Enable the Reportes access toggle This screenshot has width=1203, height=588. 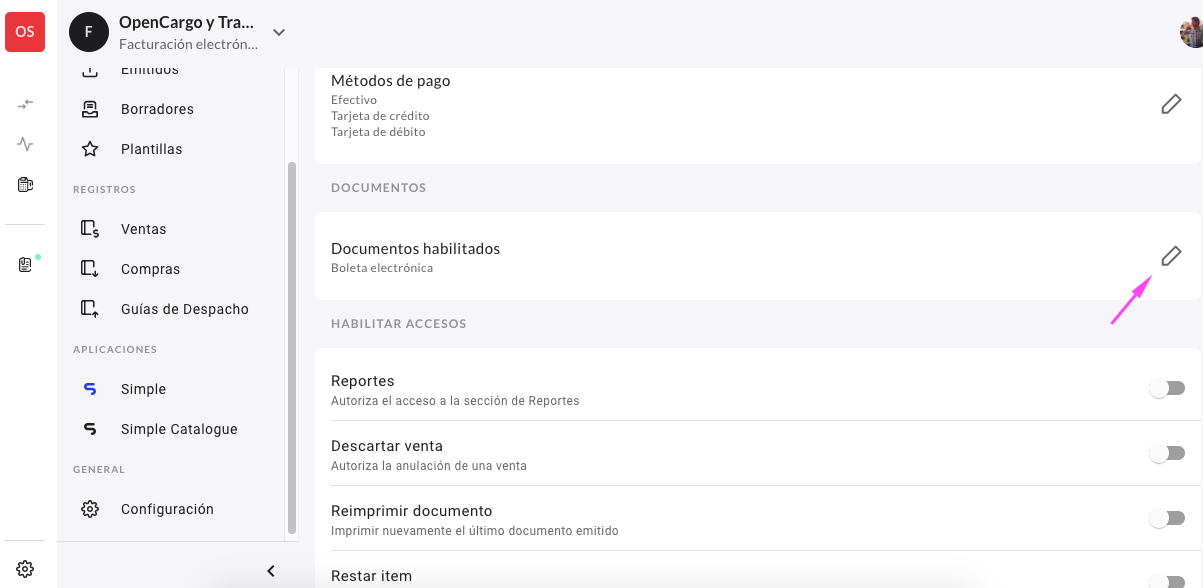pyautogui.click(x=1167, y=388)
